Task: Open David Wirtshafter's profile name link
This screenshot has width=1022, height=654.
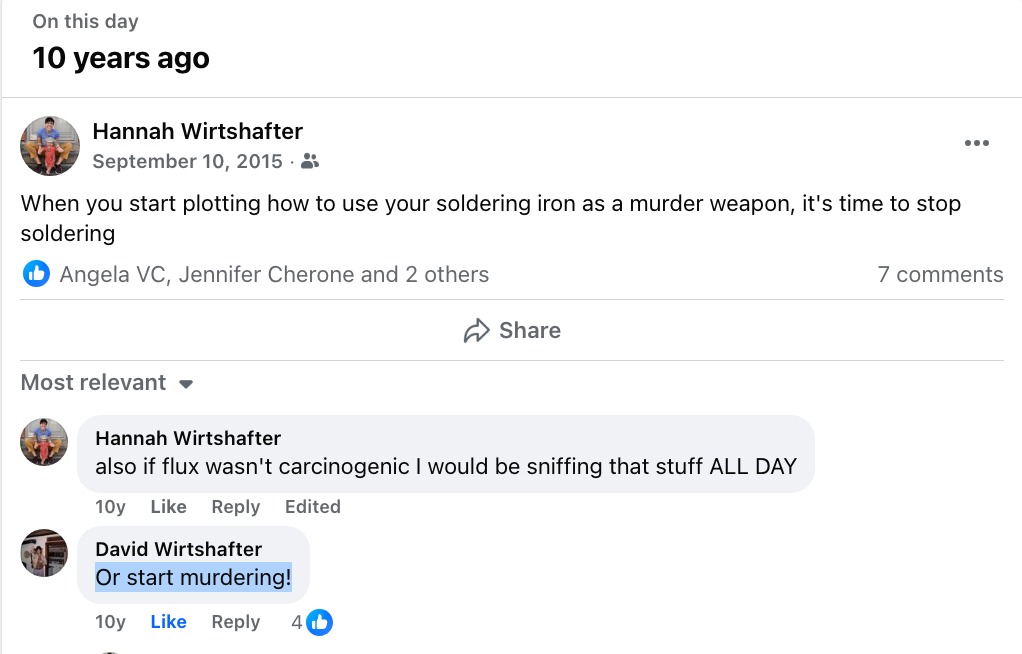Action: pyautogui.click(x=178, y=549)
